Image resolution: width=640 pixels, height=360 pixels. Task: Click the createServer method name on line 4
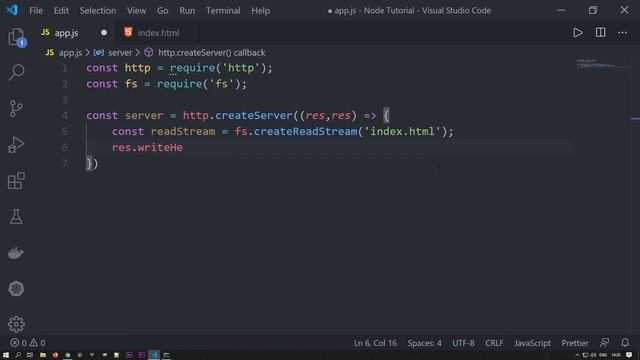254,116
